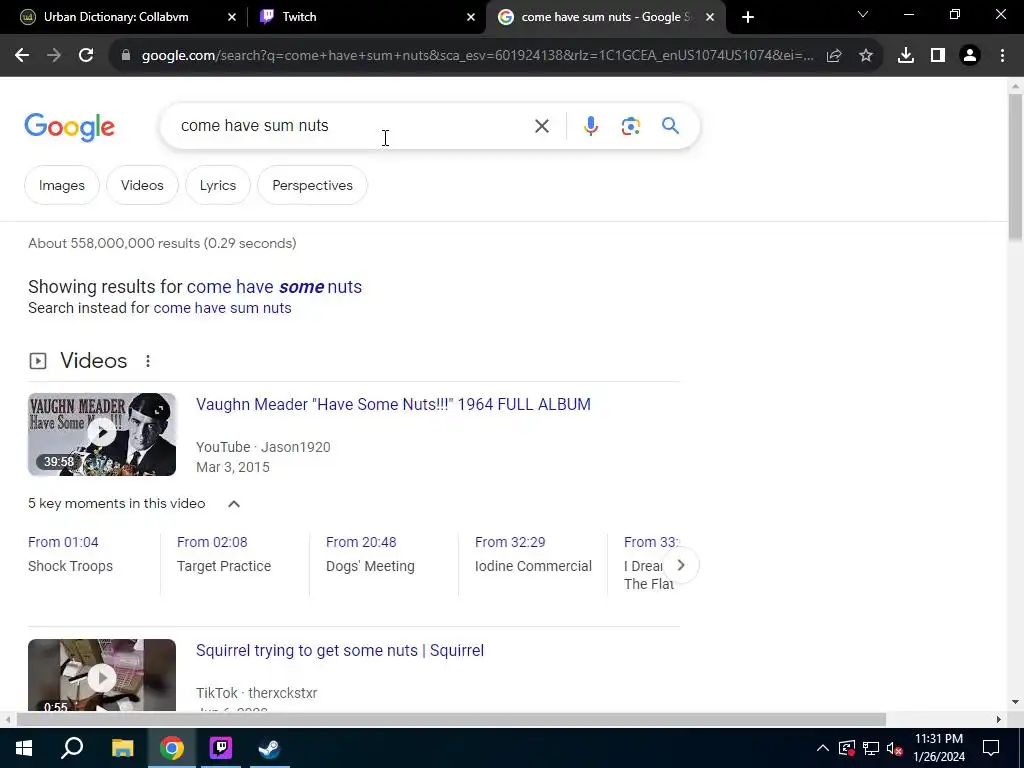This screenshot has width=1024, height=768.
Task: Filter results by Perspectives
Action: 312,185
